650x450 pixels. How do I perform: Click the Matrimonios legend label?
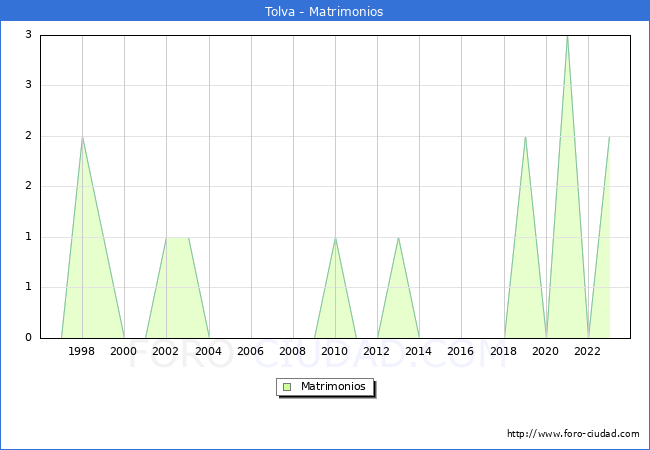333,386
